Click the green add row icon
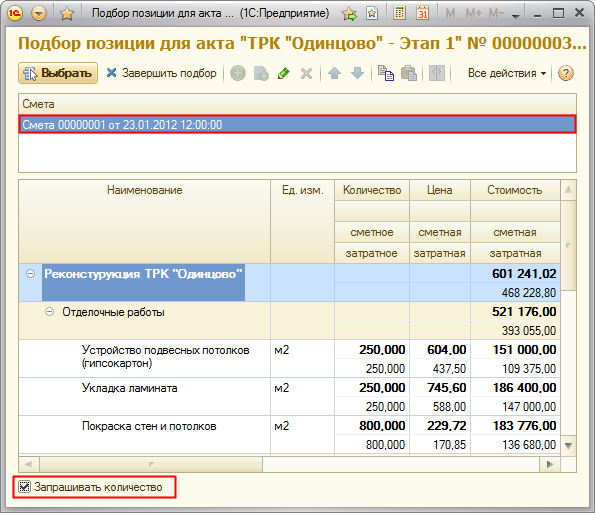Image resolution: width=595 pixels, height=513 pixels. pyautogui.click(x=238, y=73)
